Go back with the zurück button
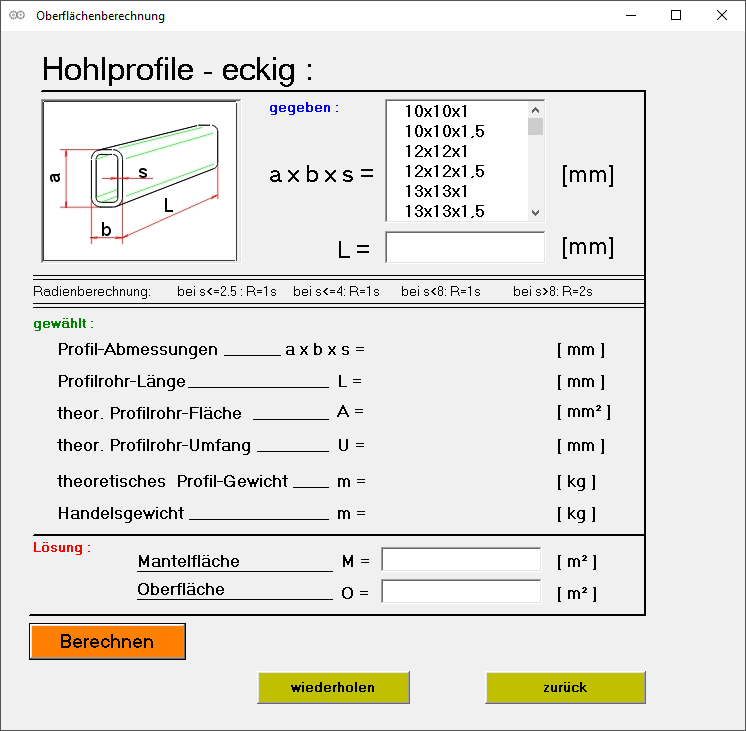The height and width of the screenshot is (731, 746). [565, 688]
